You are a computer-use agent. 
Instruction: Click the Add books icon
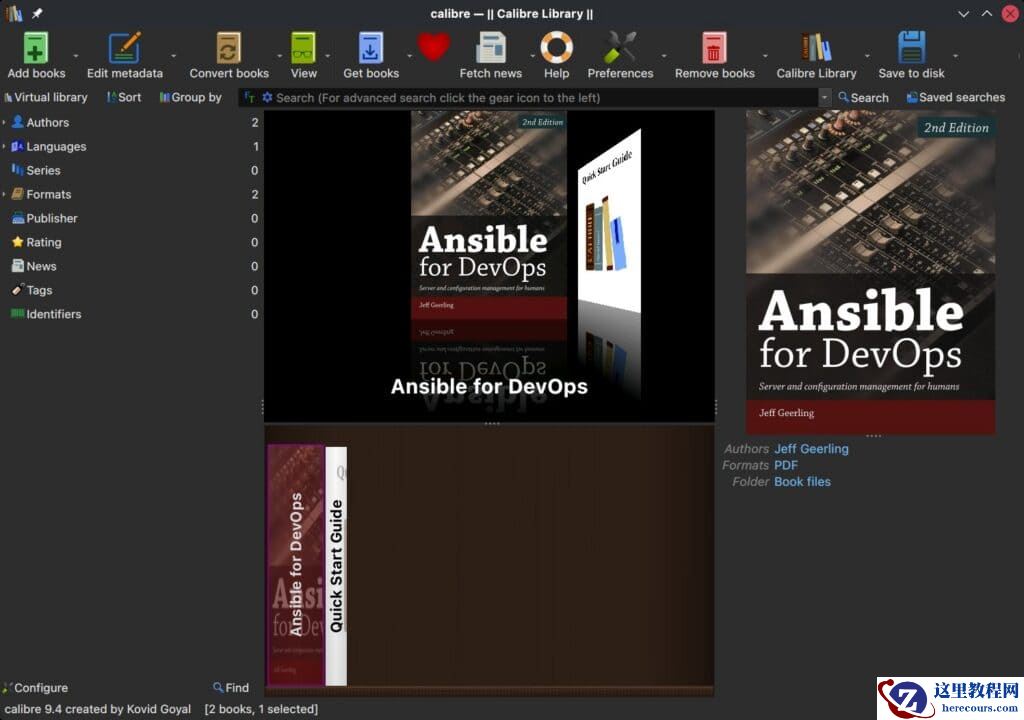coord(36,47)
